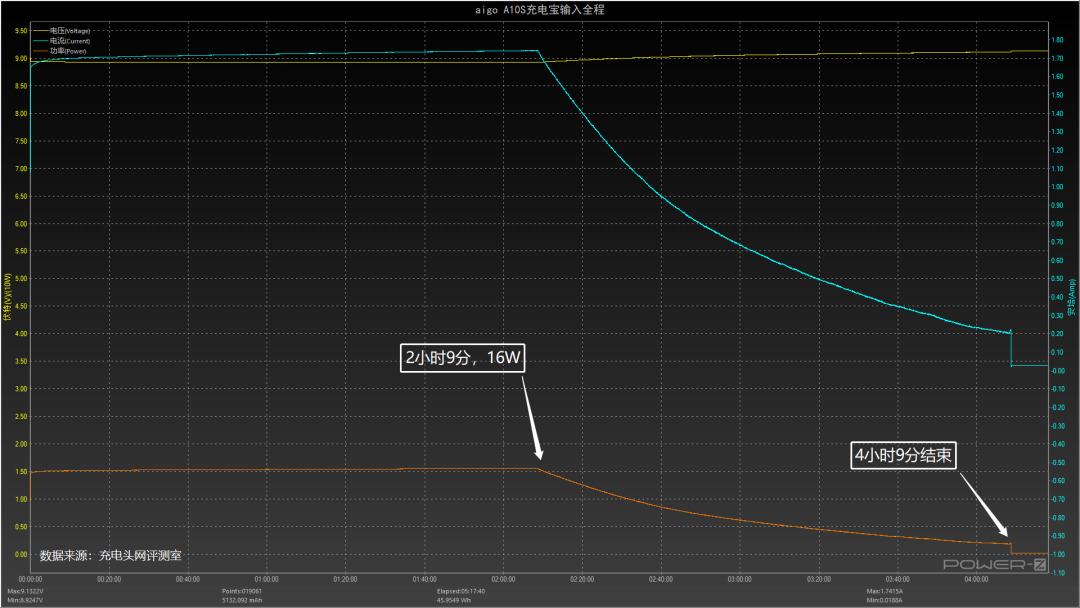Click the 00:00:00 time axis label
The width and height of the screenshot is (1080, 608).
click(x=30, y=580)
